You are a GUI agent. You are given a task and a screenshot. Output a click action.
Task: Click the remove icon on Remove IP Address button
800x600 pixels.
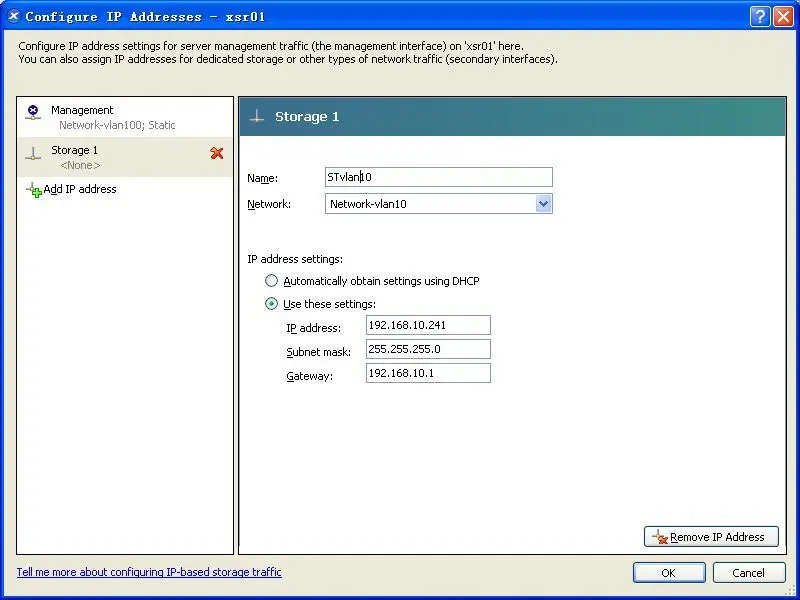coord(660,537)
